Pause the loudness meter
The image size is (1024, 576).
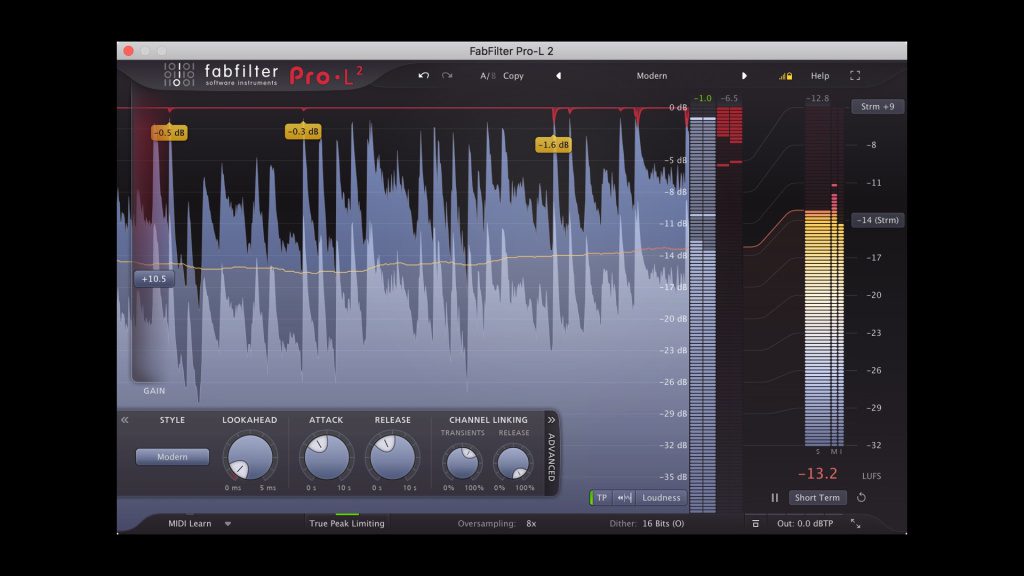point(775,497)
